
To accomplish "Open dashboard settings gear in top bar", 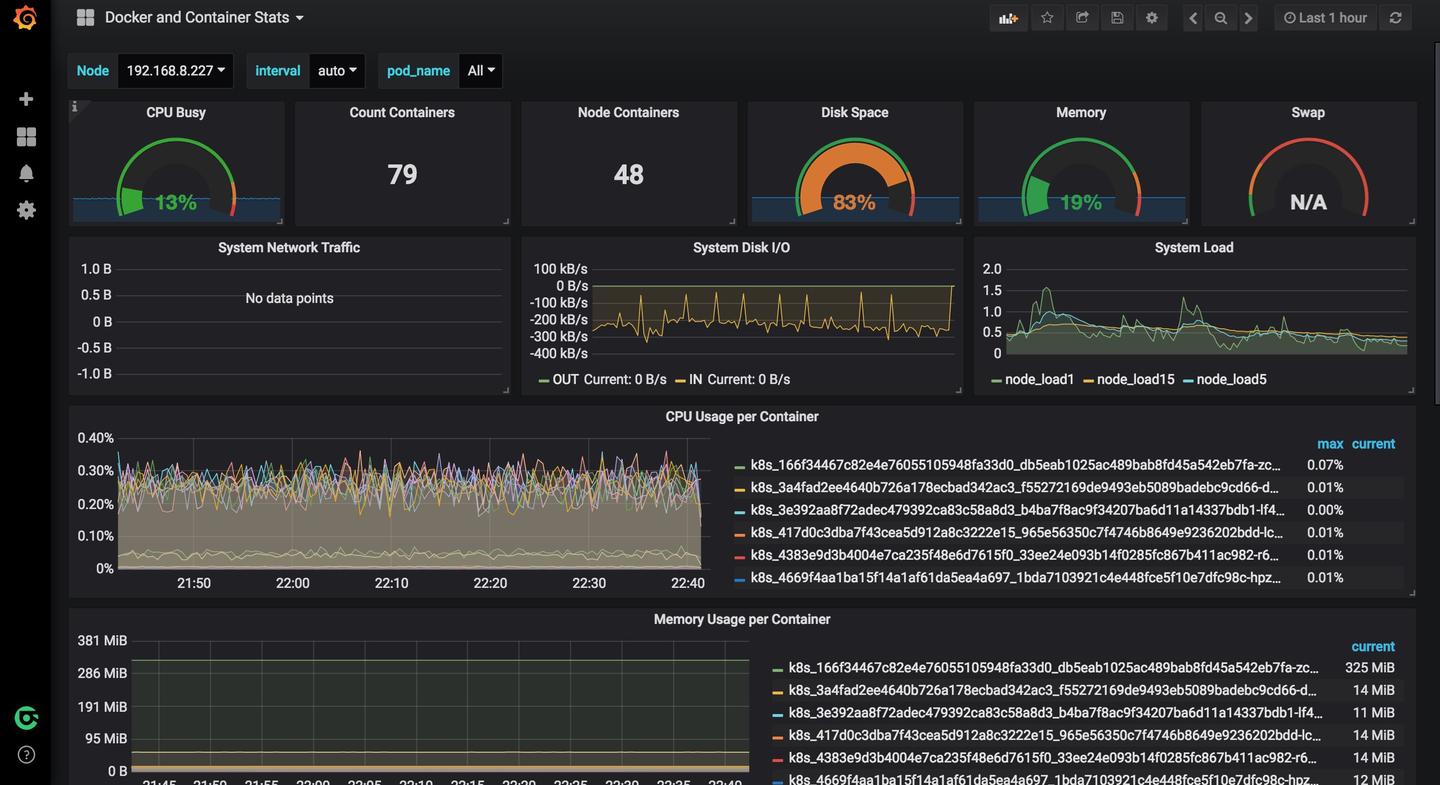I will (x=1152, y=18).
